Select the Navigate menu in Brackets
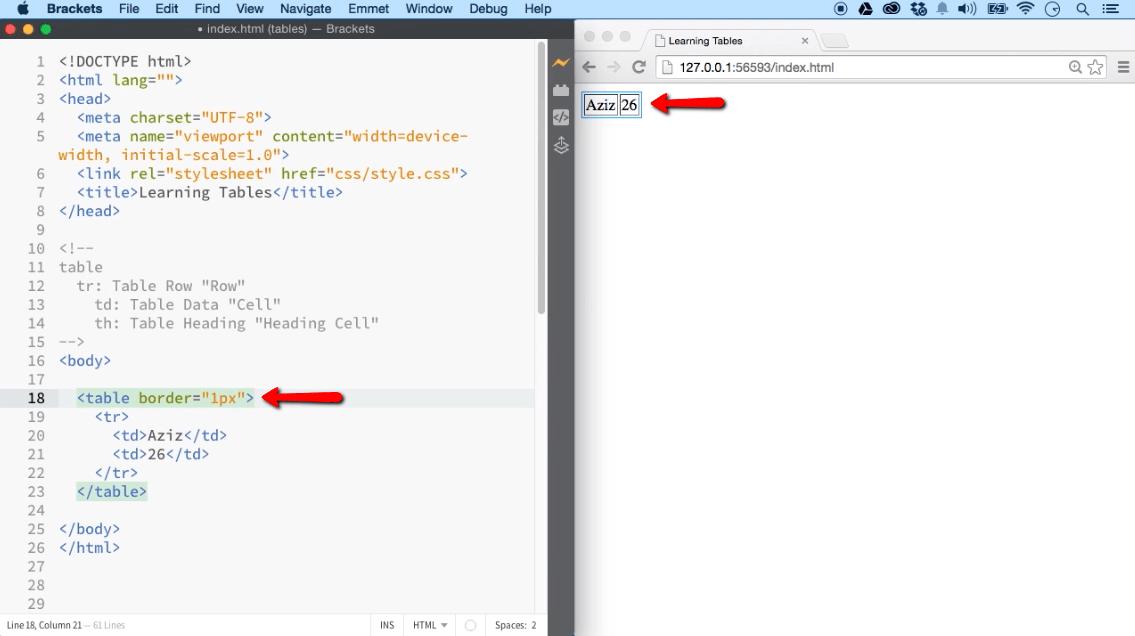Viewport: 1135px width, 636px height. click(x=305, y=9)
